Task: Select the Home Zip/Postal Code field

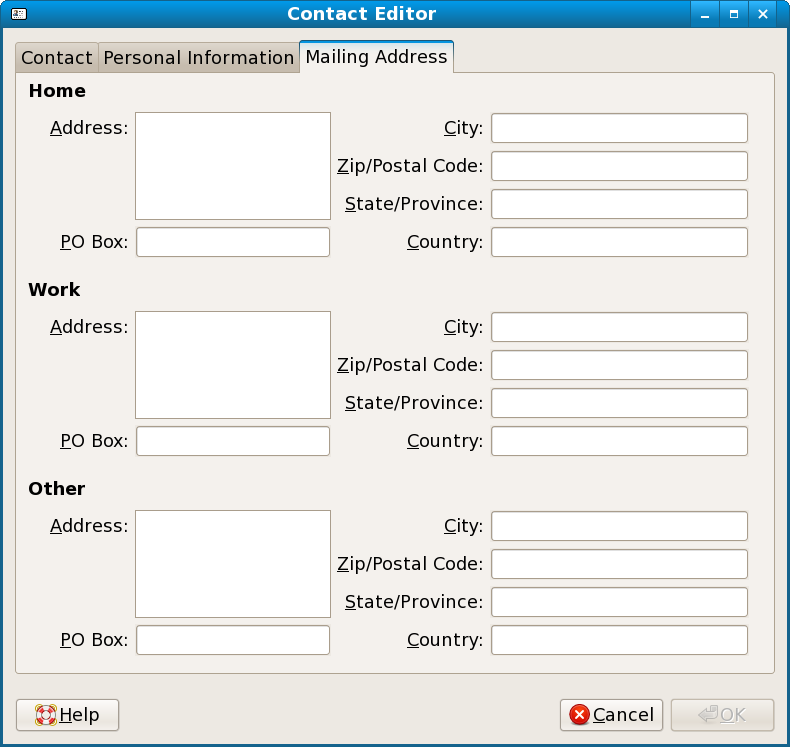Action: click(619, 166)
